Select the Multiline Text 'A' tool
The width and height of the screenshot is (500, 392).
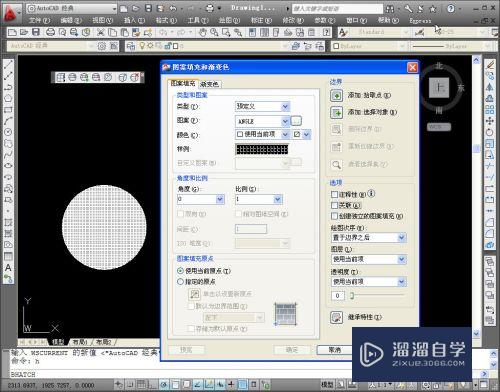8,267
